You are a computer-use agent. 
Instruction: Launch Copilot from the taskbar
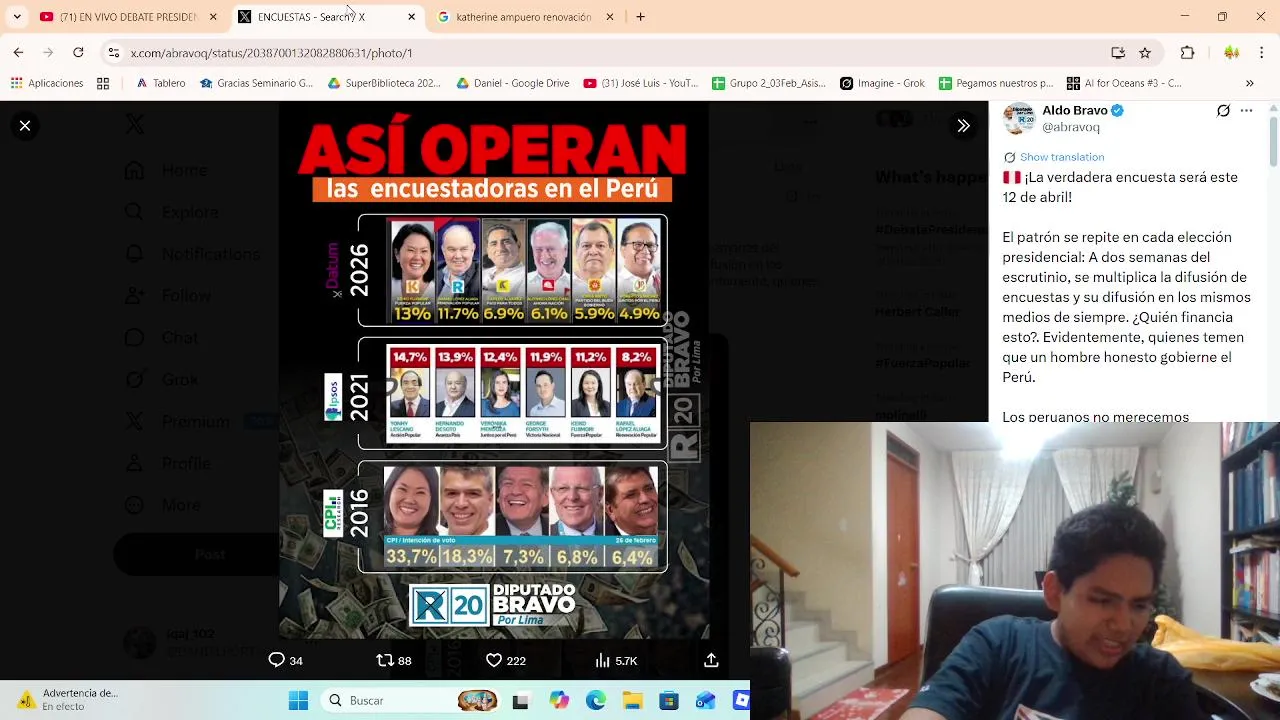558,701
